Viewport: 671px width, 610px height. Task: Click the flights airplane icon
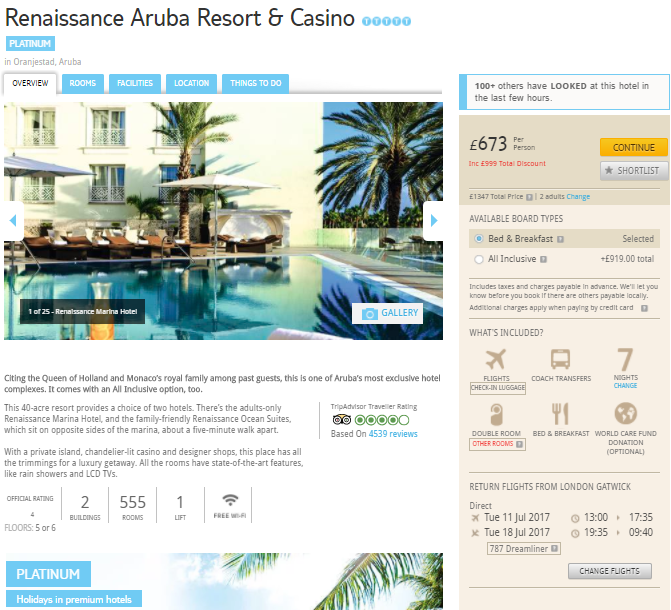point(496,359)
